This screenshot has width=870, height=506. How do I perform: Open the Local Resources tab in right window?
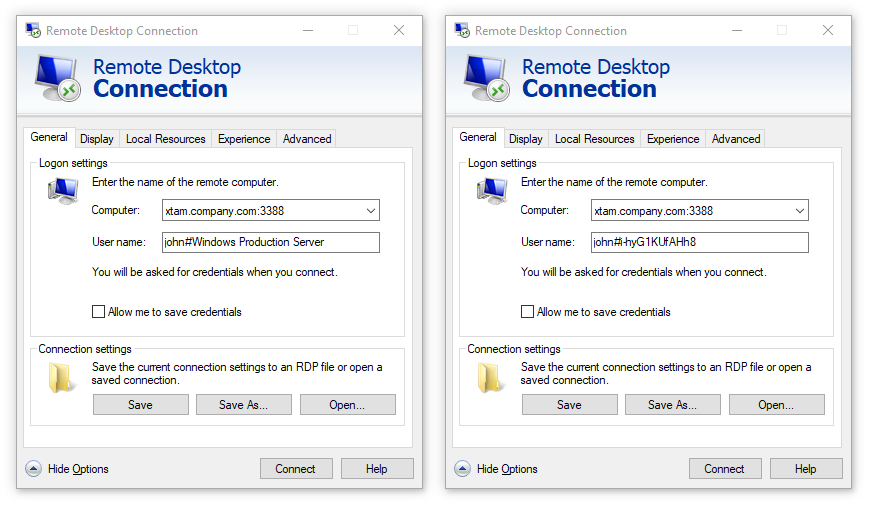coord(594,139)
